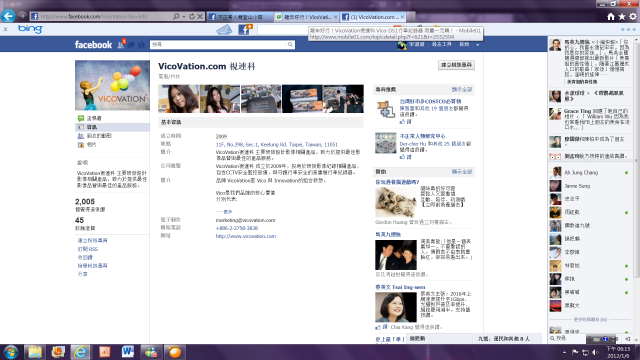Open Tsai Ing-wen sponsored link
The width and height of the screenshot is (640, 360).
coord(400,287)
